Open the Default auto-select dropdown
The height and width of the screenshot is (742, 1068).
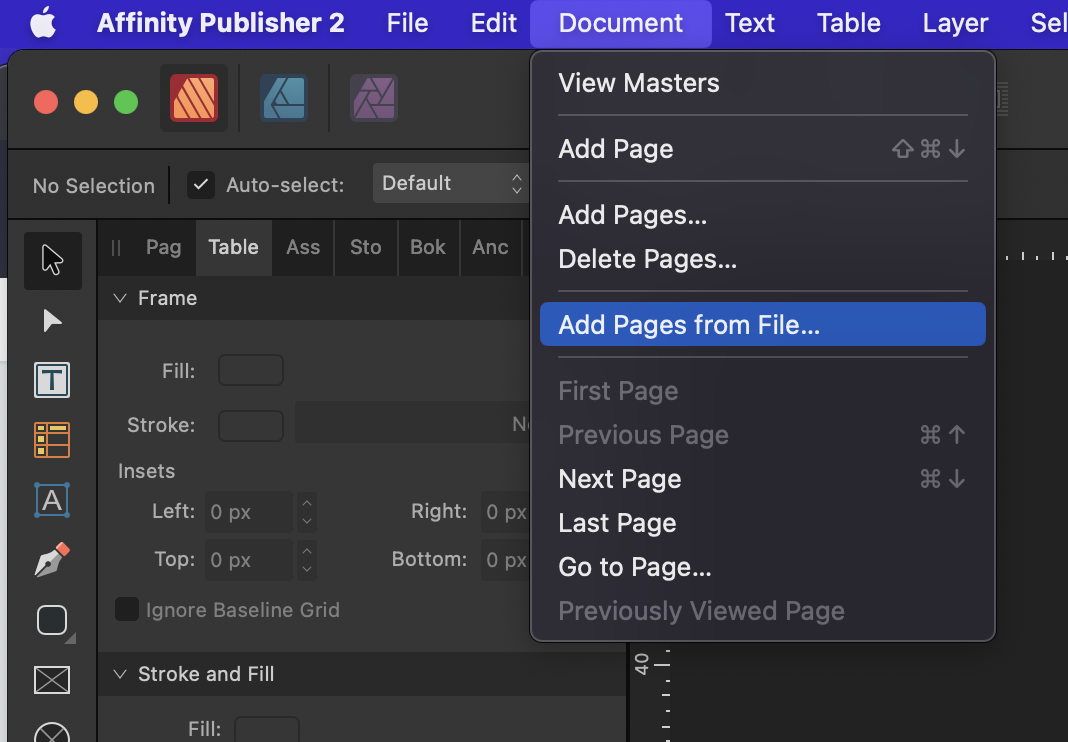tap(449, 183)
